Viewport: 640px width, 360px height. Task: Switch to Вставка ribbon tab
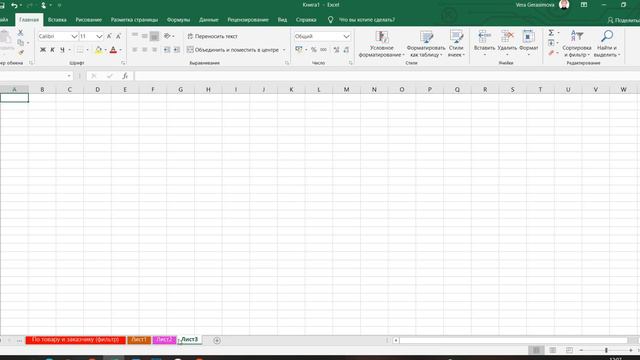[x=57, y=20]
